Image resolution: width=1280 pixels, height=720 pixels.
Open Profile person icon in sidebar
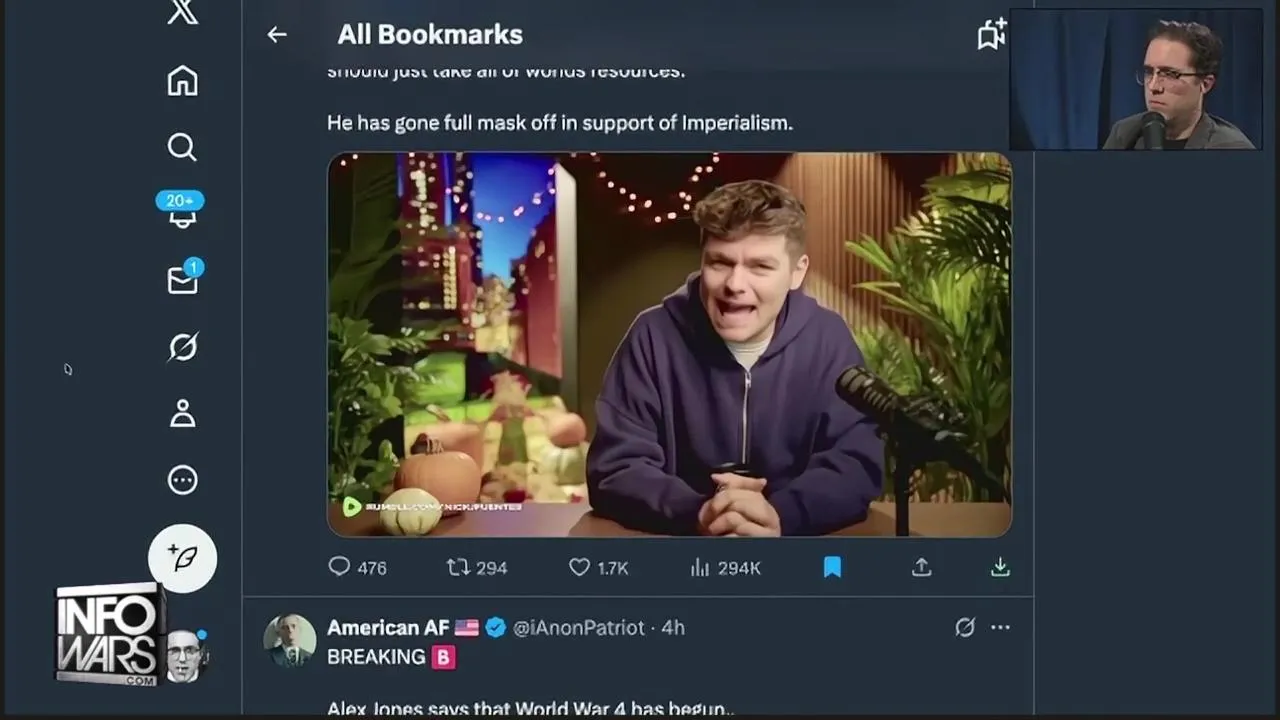click(x=182, y=413)
